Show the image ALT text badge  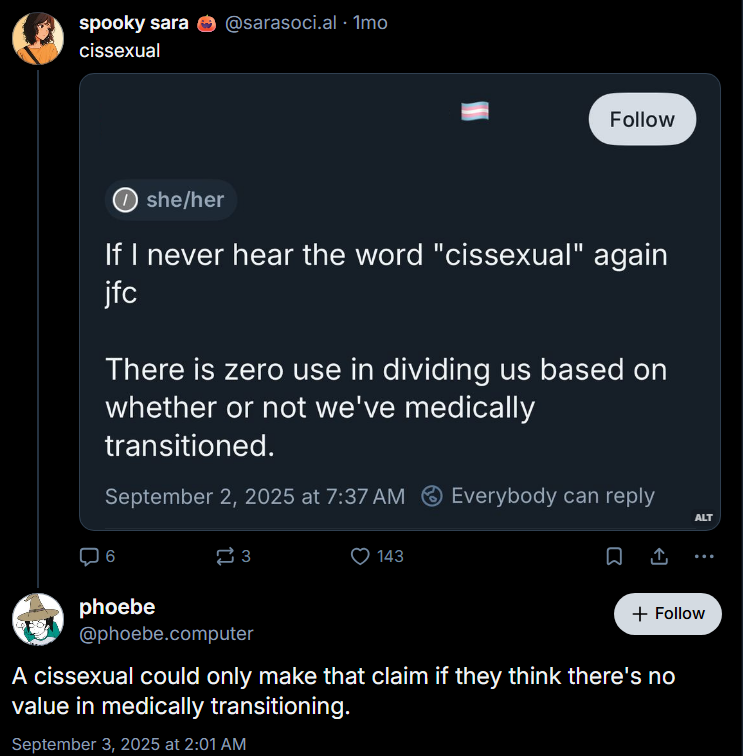pos(704,517)
